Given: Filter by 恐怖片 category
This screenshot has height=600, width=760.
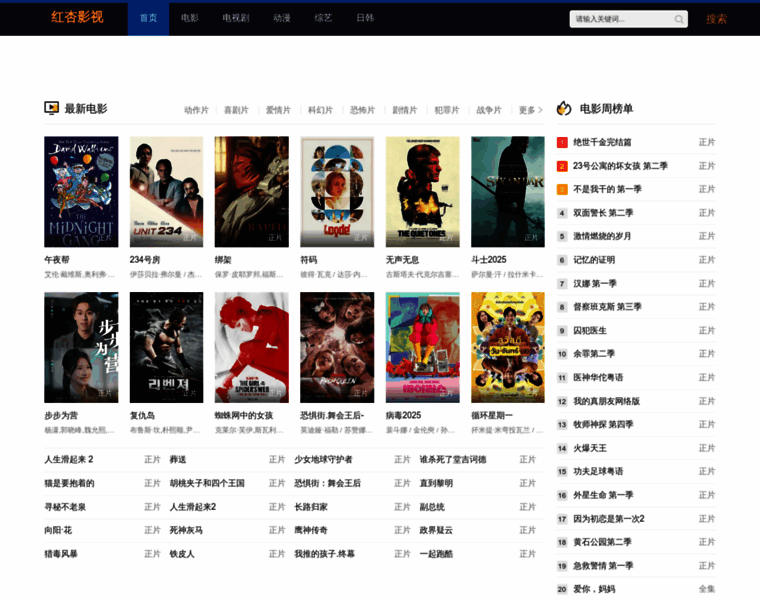Looking at the screenshot, I should pos(363,111).
